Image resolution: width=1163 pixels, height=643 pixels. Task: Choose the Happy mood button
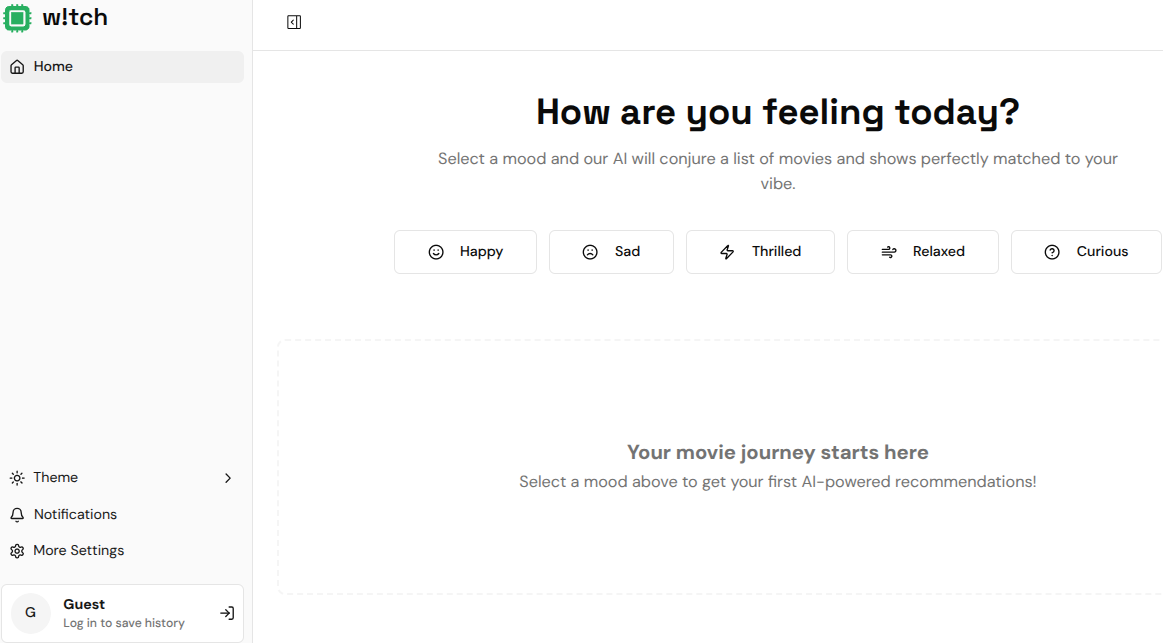coord(465,252)
